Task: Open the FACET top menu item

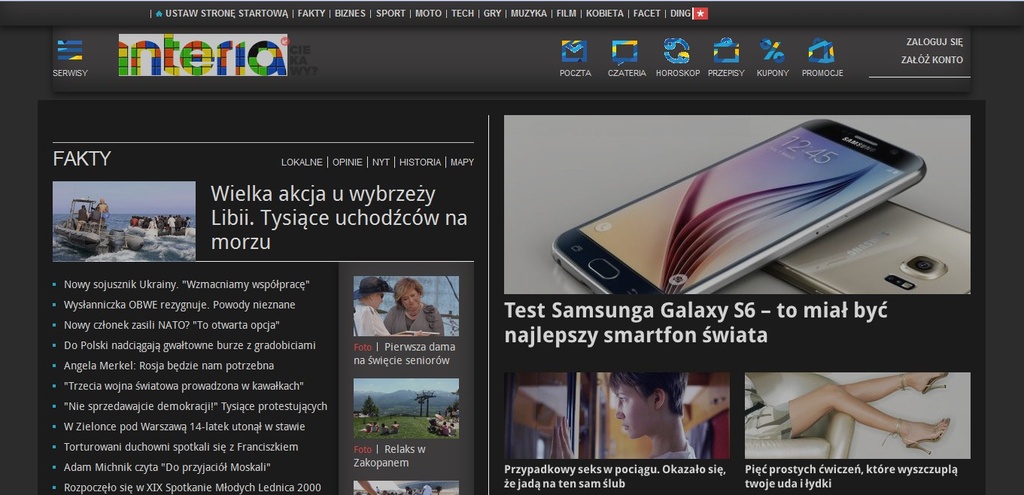Action: tap(647, 13)
